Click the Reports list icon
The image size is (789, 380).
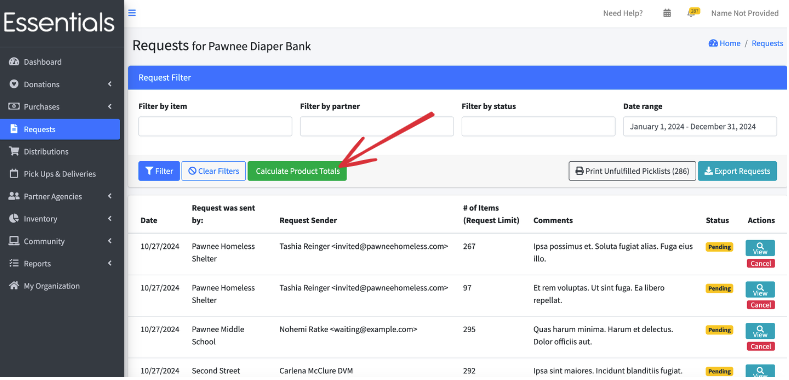coord(14,263)
